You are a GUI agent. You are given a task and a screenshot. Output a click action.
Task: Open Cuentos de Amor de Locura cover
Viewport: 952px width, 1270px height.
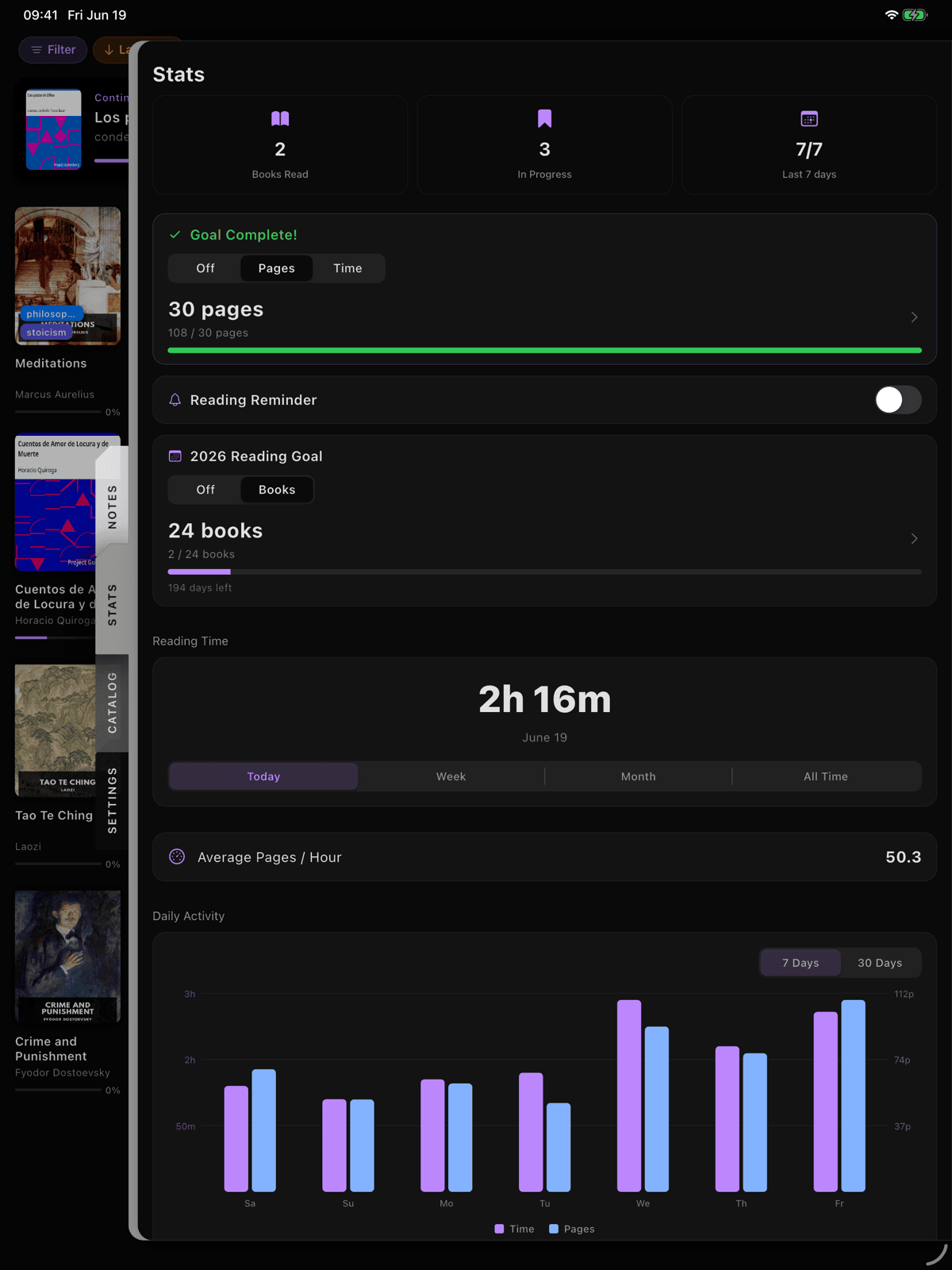tap(56, 502)
